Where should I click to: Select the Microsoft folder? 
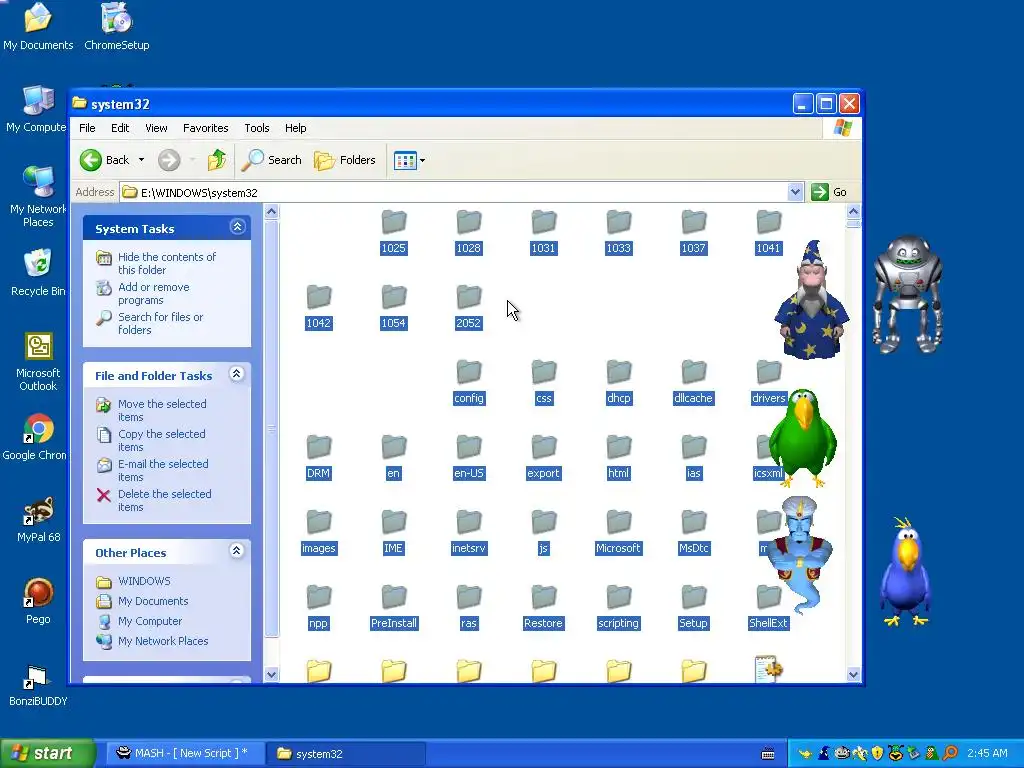tap(618, 532)
